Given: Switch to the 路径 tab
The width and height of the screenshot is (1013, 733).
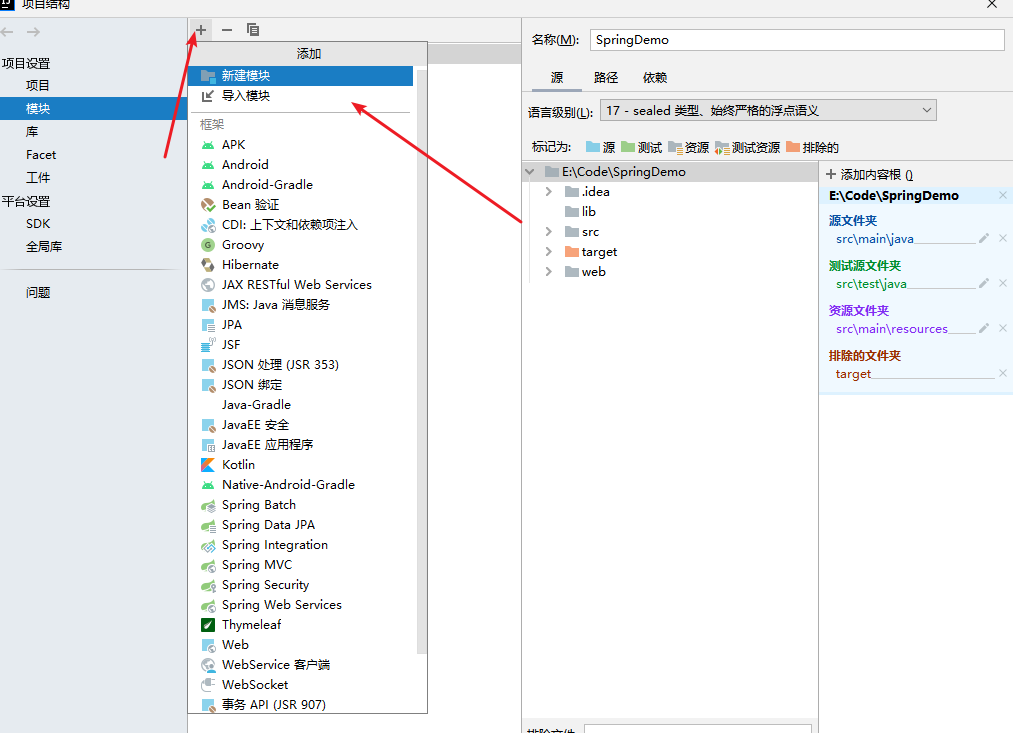Looking at the screenshot, I should click(605, 77).
